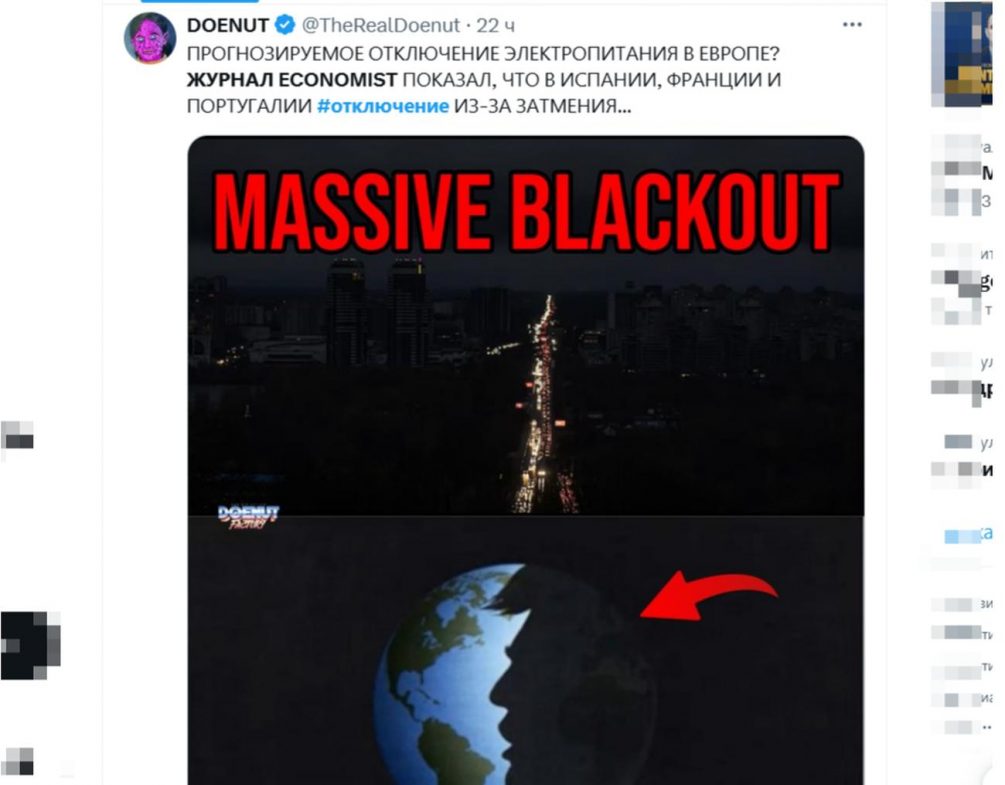Open the tweet via the "22 ч" timestamp
This screenshot has height=785, width=1005.
click(x=497, y=24)
